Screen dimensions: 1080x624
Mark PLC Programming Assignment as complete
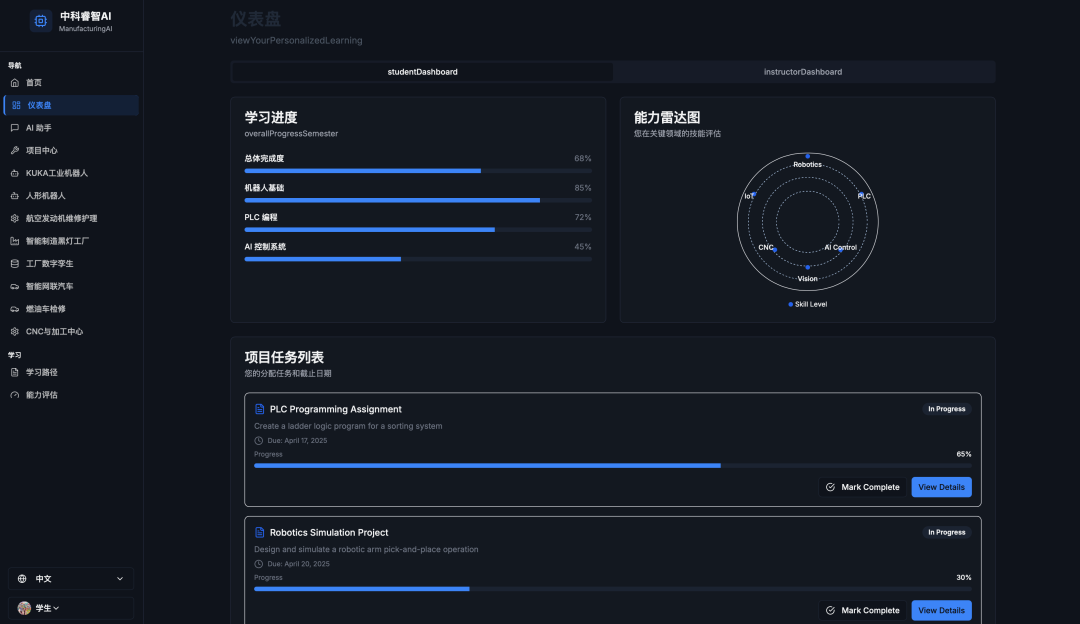point(862,487)
